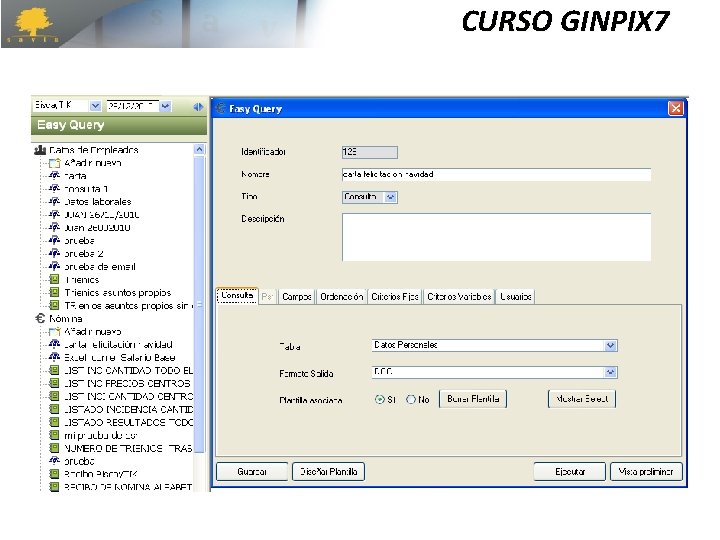
Task: Click the green report icon beside Trienios asuntos propios
Action: coord(54,292)
